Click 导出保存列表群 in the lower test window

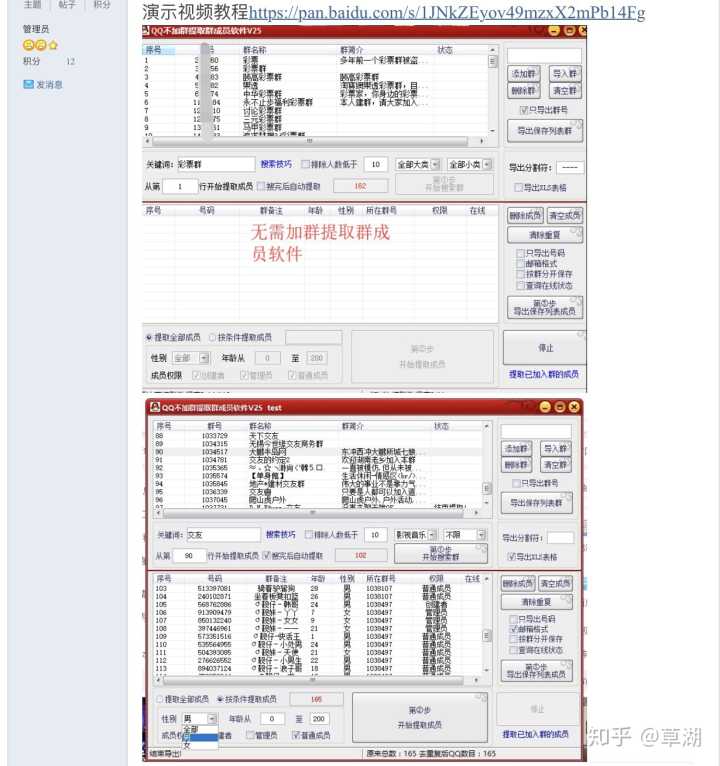click(x=536, y=503)
